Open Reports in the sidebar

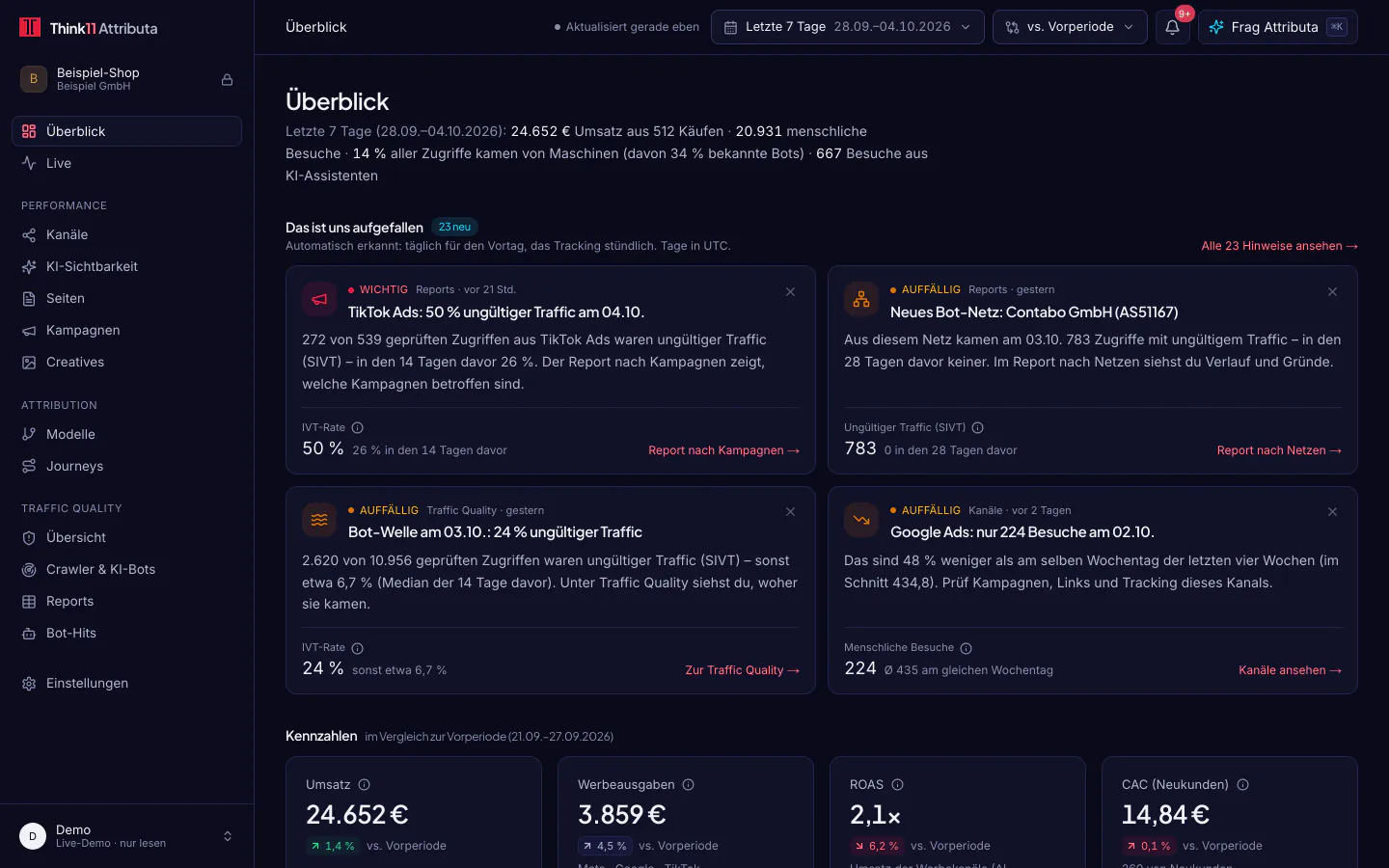tap(126, 601)
